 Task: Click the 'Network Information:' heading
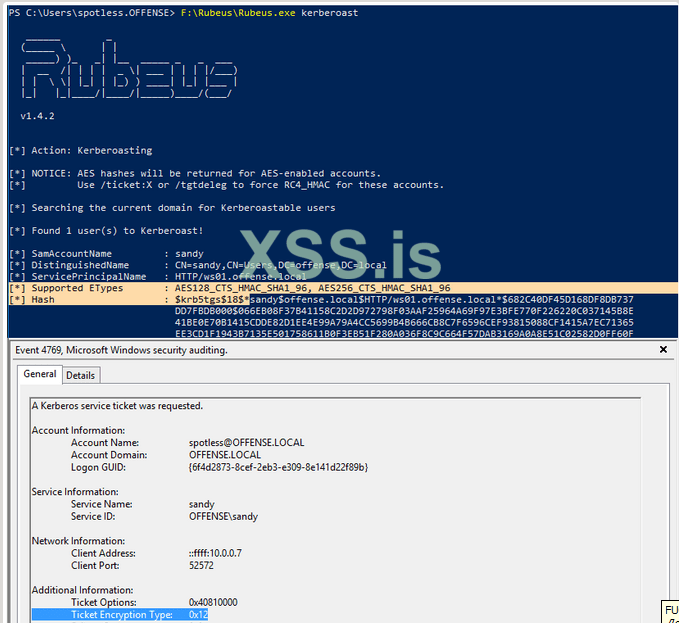click(x=78, y=541)
